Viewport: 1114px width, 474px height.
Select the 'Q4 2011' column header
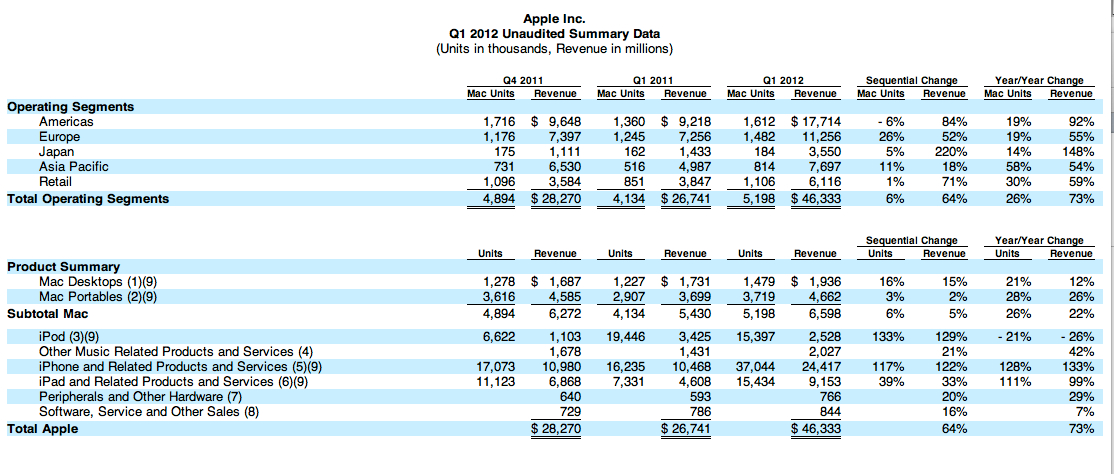click(522, 80)
